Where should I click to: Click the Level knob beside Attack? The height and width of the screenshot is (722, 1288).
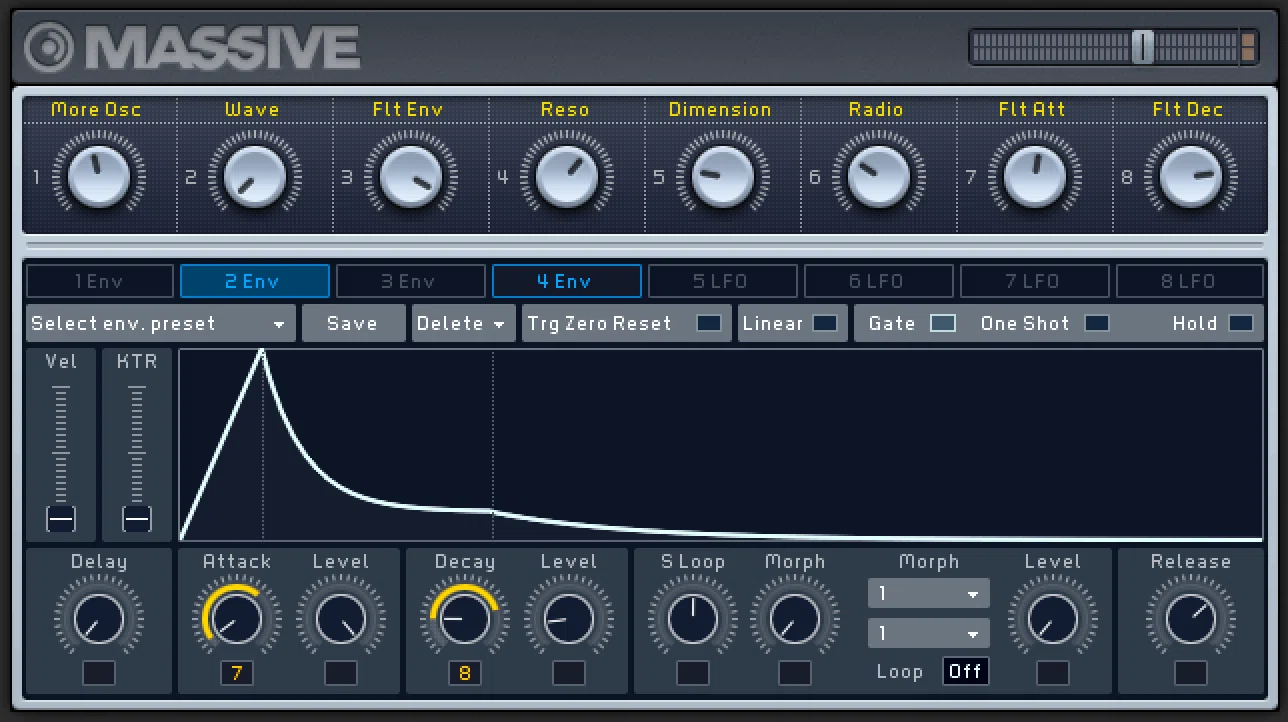(341, 619)
